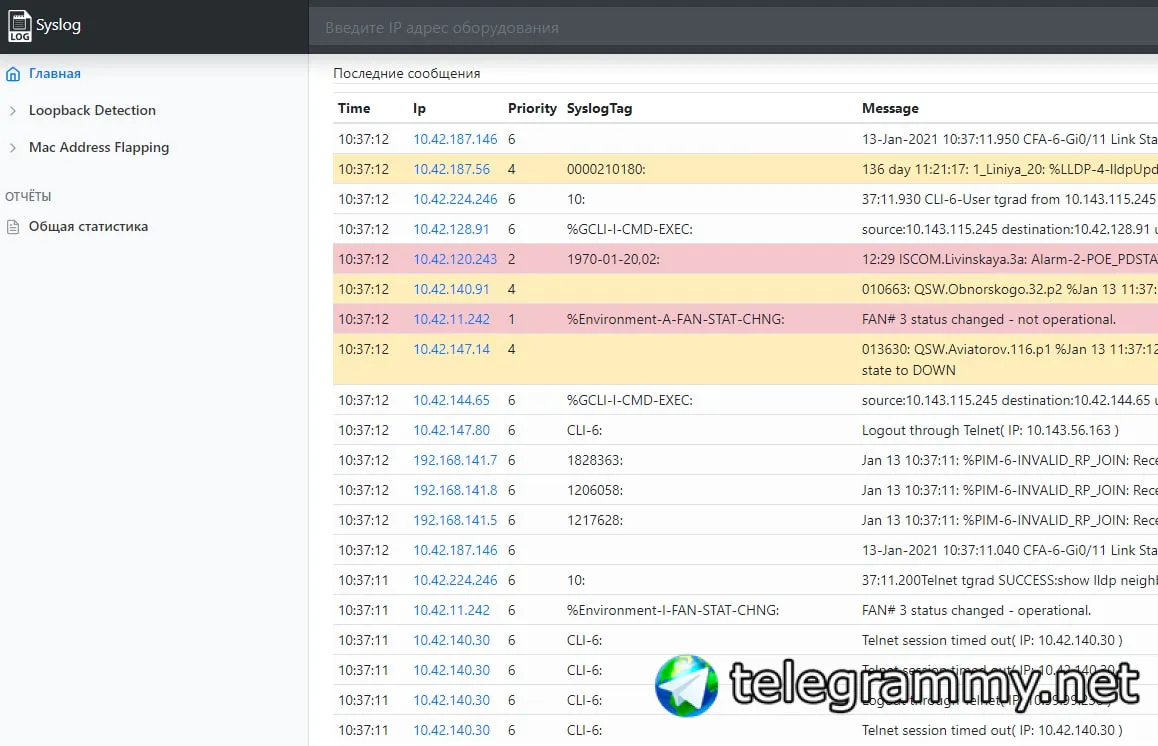Open the Главная menu item

click(55, 74)
